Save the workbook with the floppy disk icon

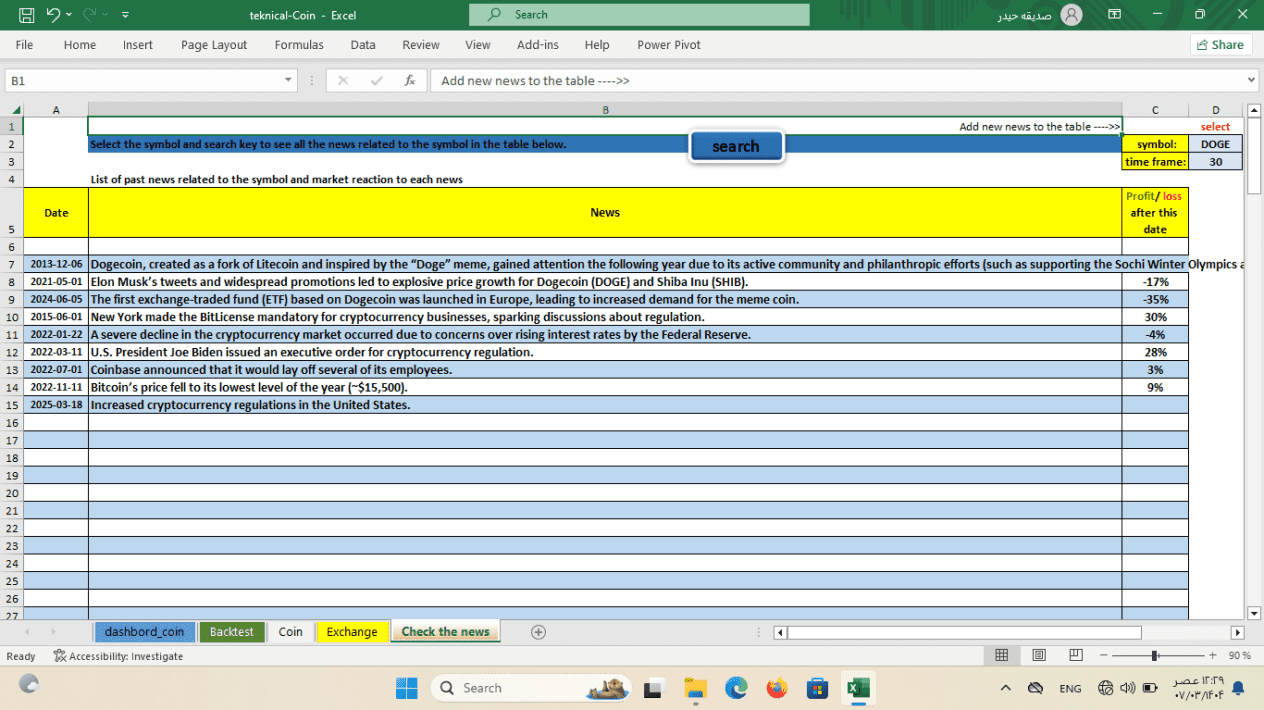coord(27,15)
